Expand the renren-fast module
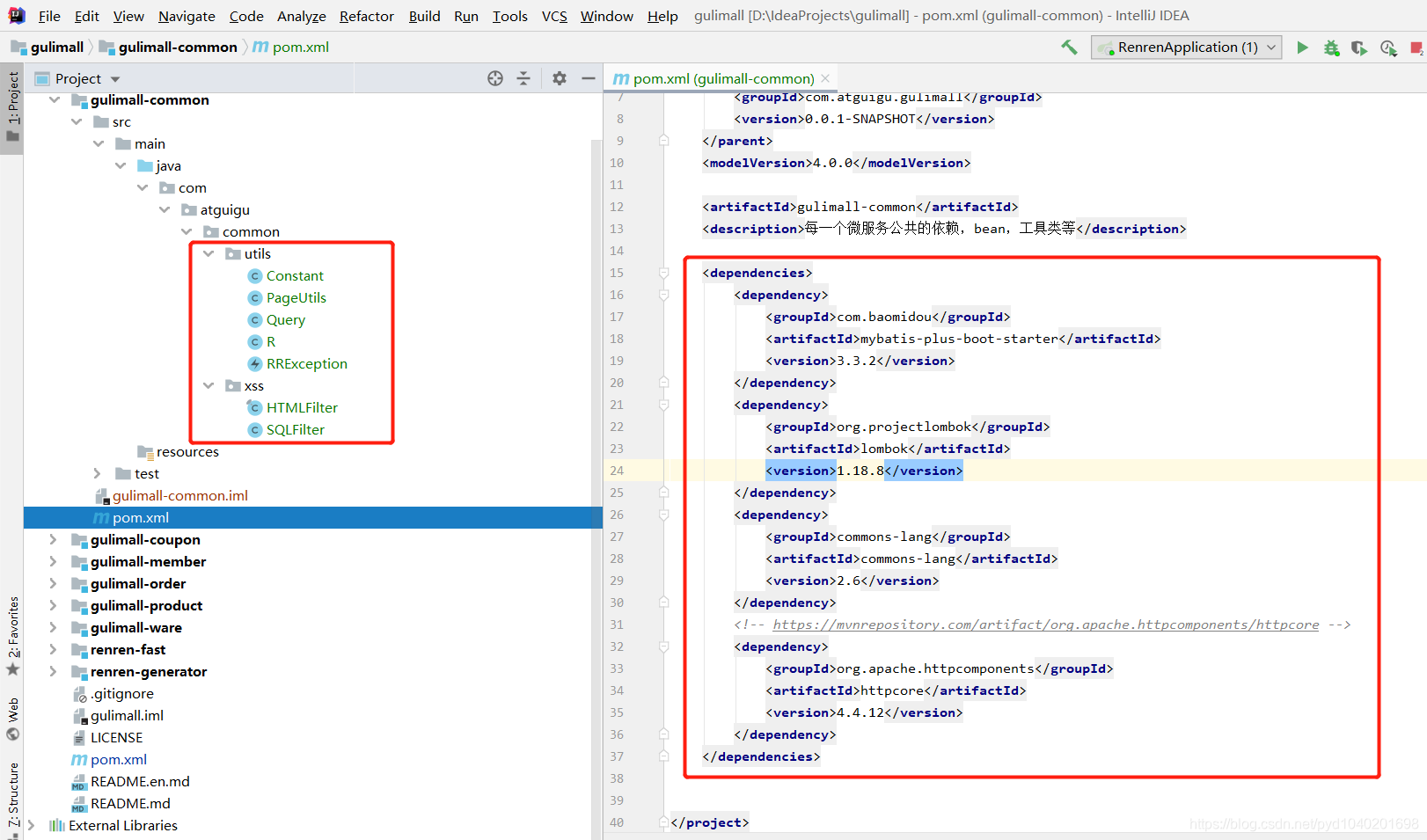Screen dimensions: 1427x840 click(53, 650)
